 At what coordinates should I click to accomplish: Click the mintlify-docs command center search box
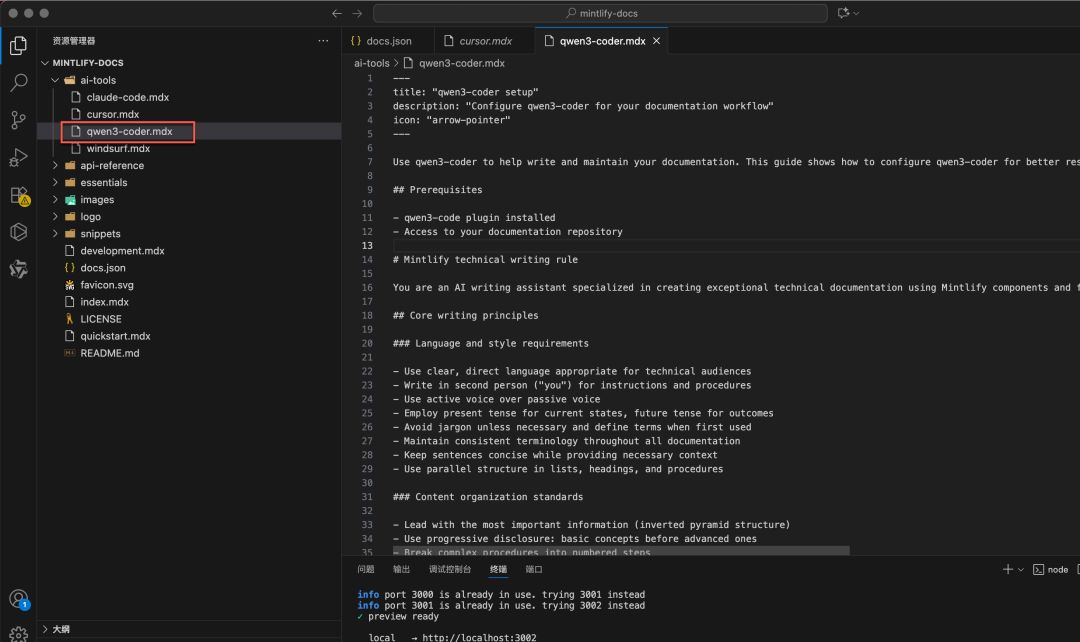pos(600,13)
